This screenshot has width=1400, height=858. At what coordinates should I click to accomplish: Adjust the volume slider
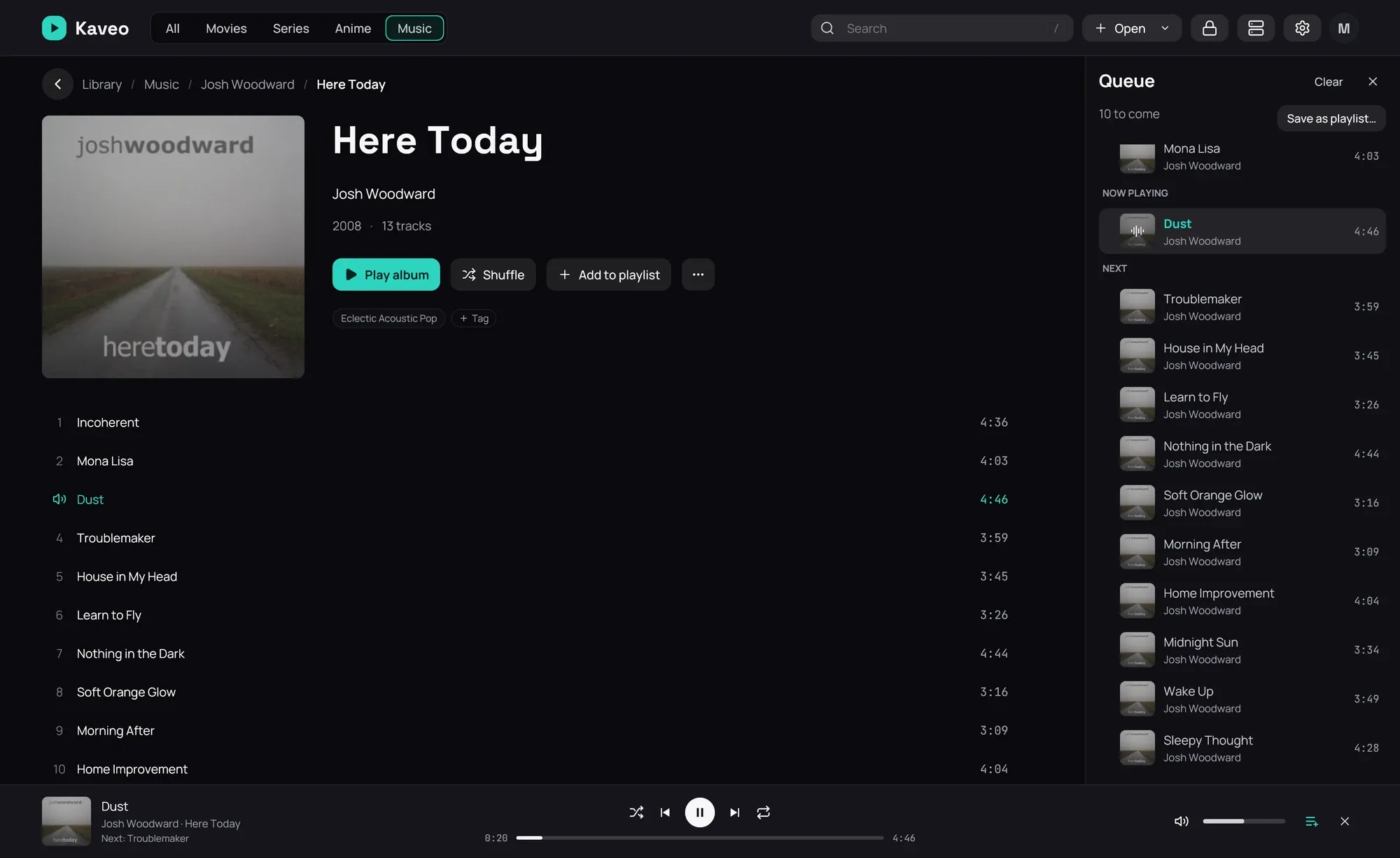click(x=1244, y=821)
